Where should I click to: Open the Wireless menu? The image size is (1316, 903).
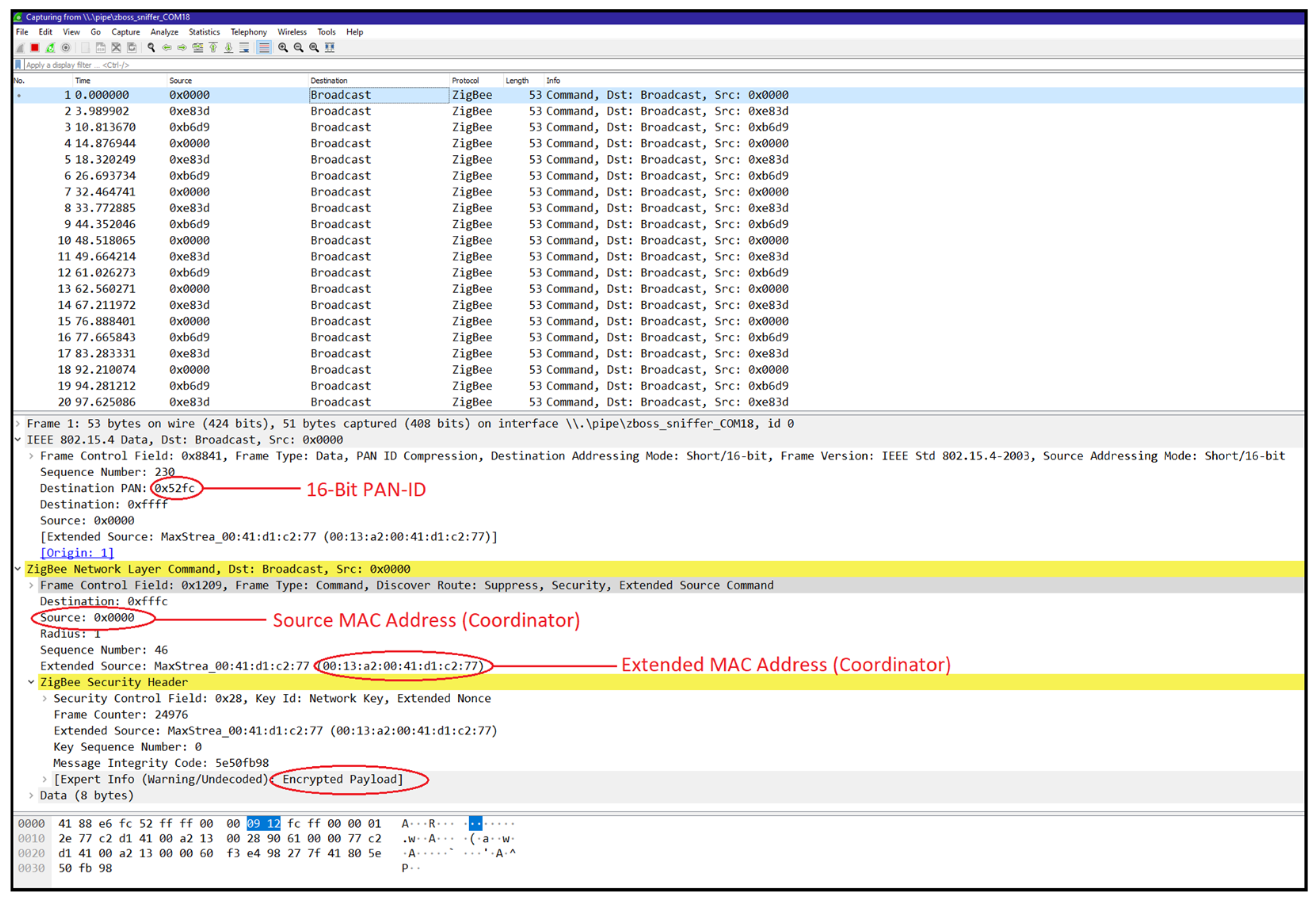(x=291, y=32)
